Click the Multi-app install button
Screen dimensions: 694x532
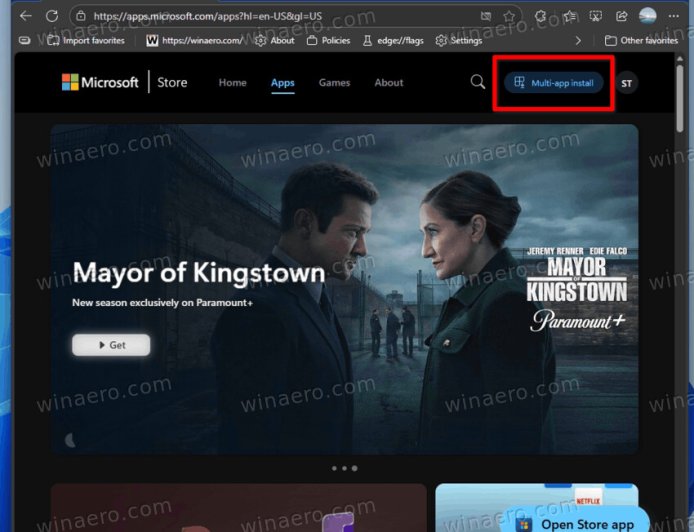tap(554, 83)
